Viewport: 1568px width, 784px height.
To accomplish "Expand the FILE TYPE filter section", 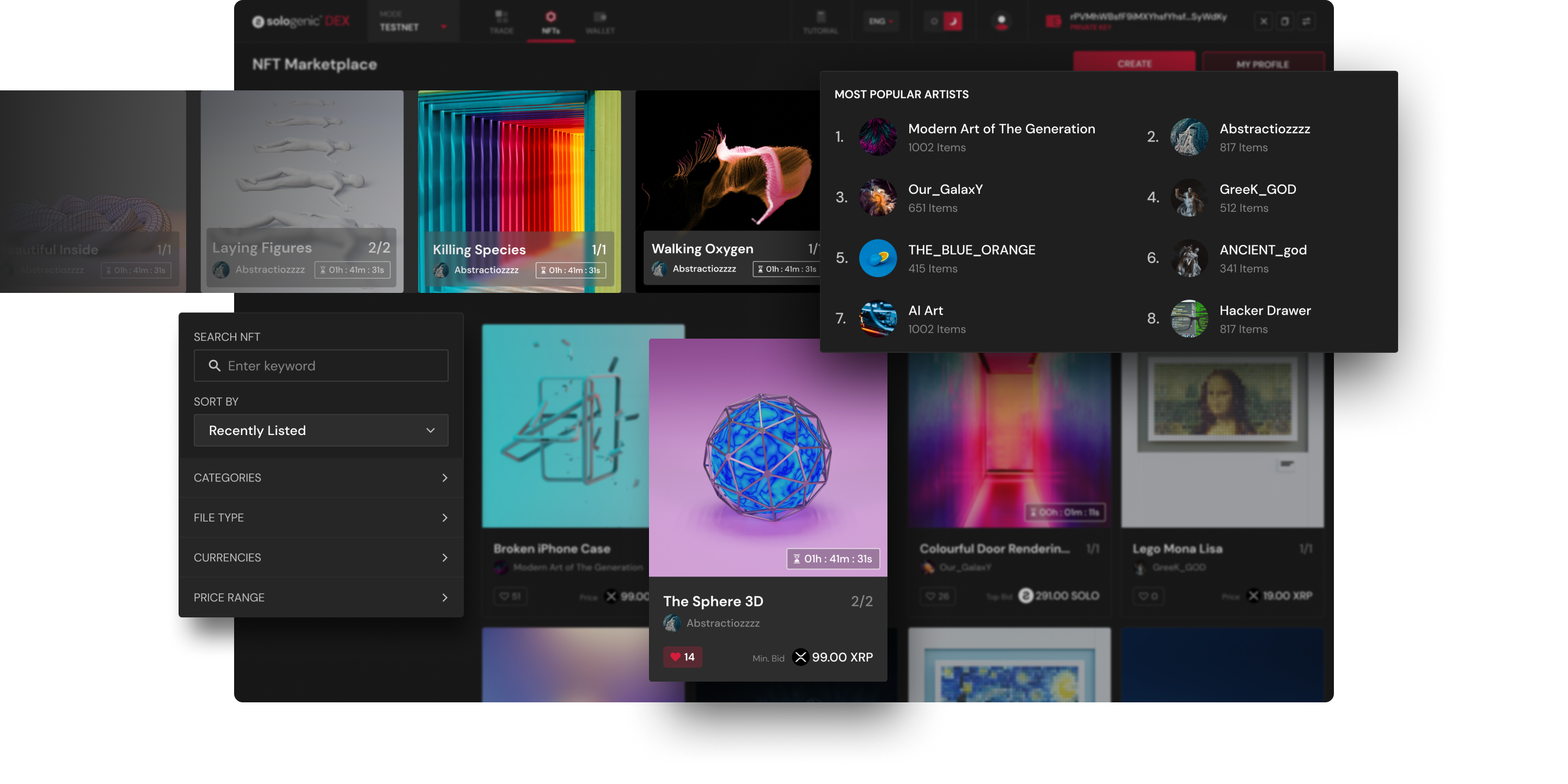I will click(x=321, y=517).
